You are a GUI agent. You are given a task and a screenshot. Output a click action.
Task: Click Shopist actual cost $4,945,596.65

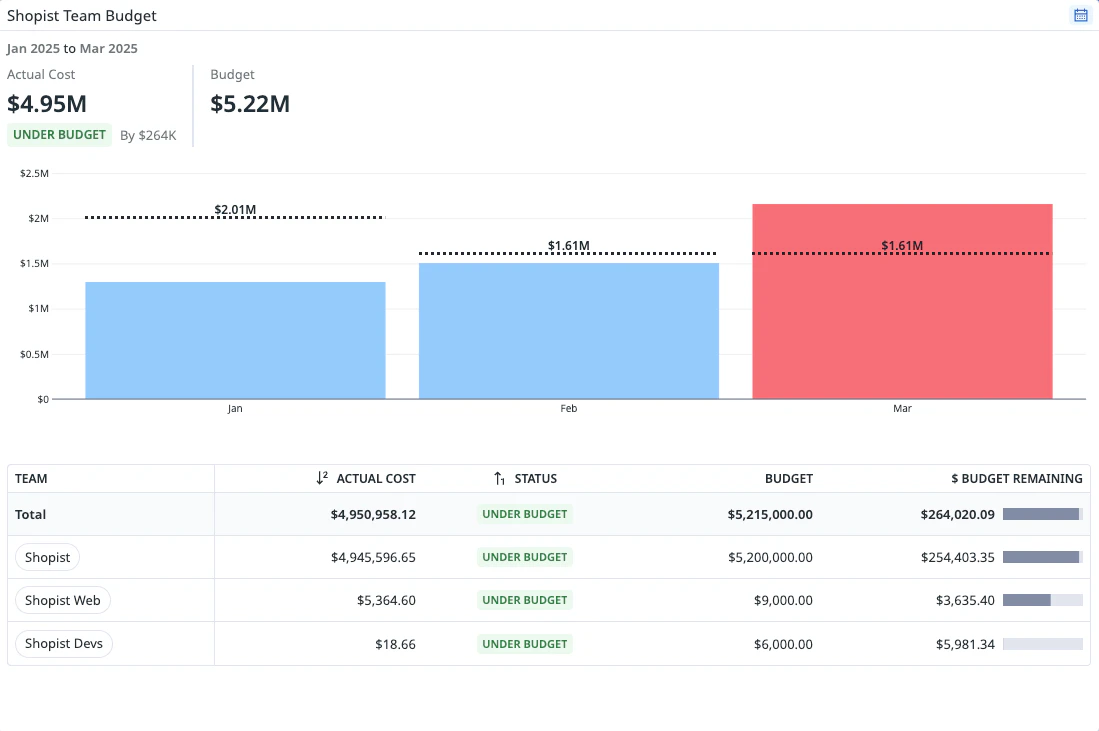[373, 557]
